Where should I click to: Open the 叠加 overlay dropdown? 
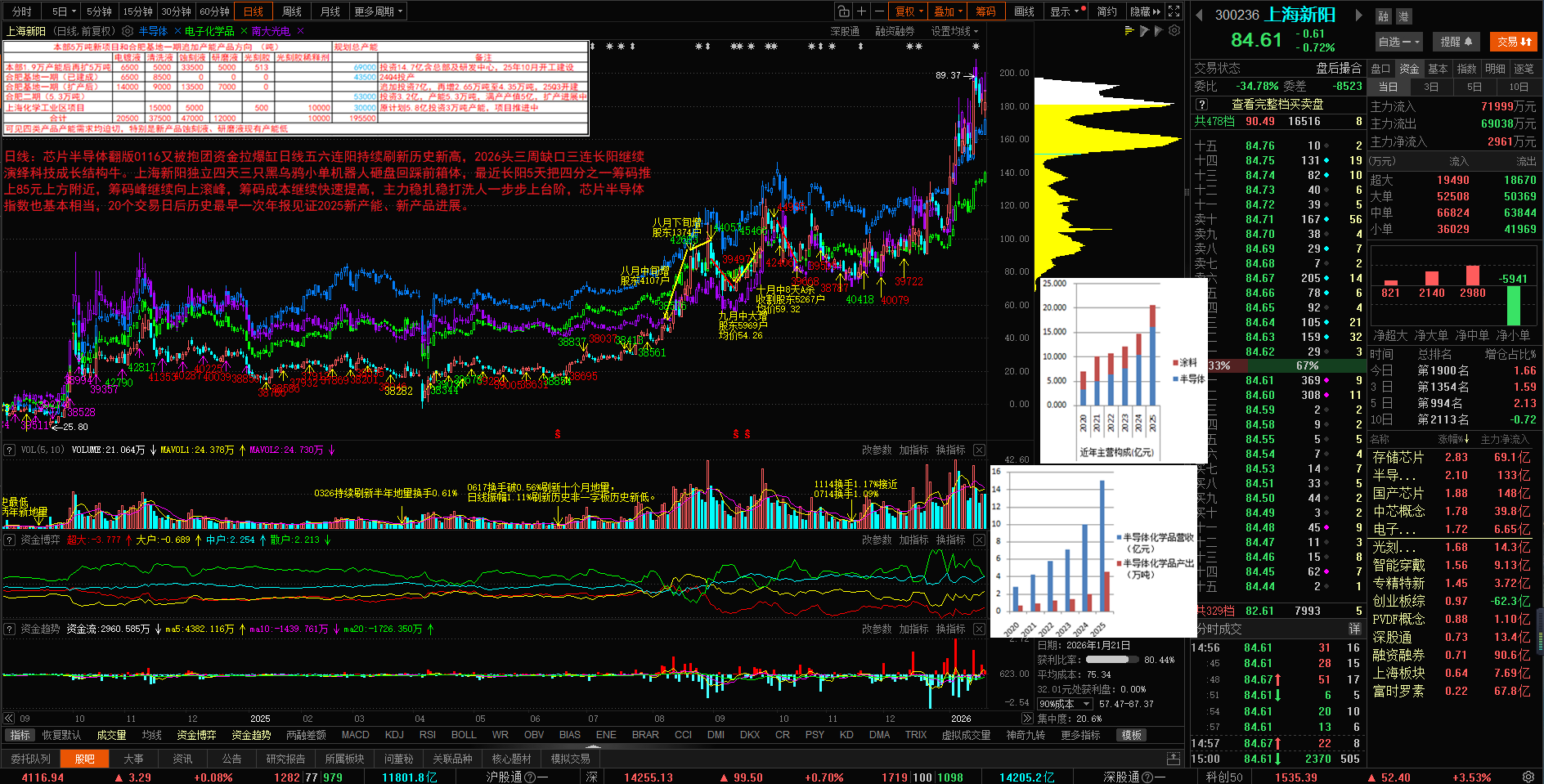[948, 11]
